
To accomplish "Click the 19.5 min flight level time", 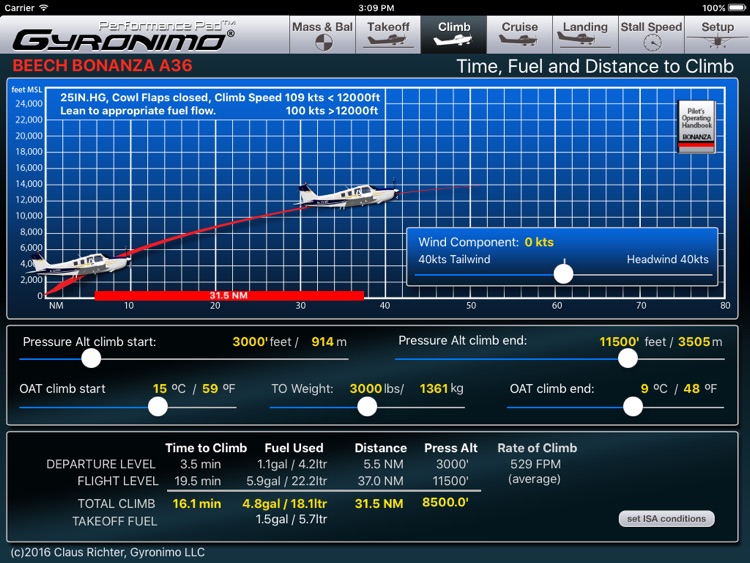I will tap(198, 481).
